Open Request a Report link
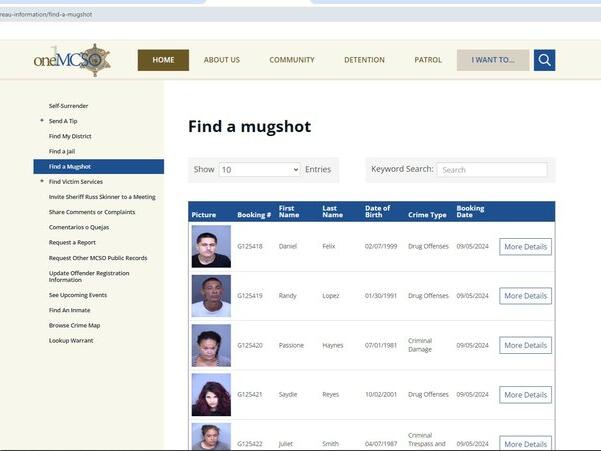Viewport: 601px width, 451px height. (x=72, y=243)
